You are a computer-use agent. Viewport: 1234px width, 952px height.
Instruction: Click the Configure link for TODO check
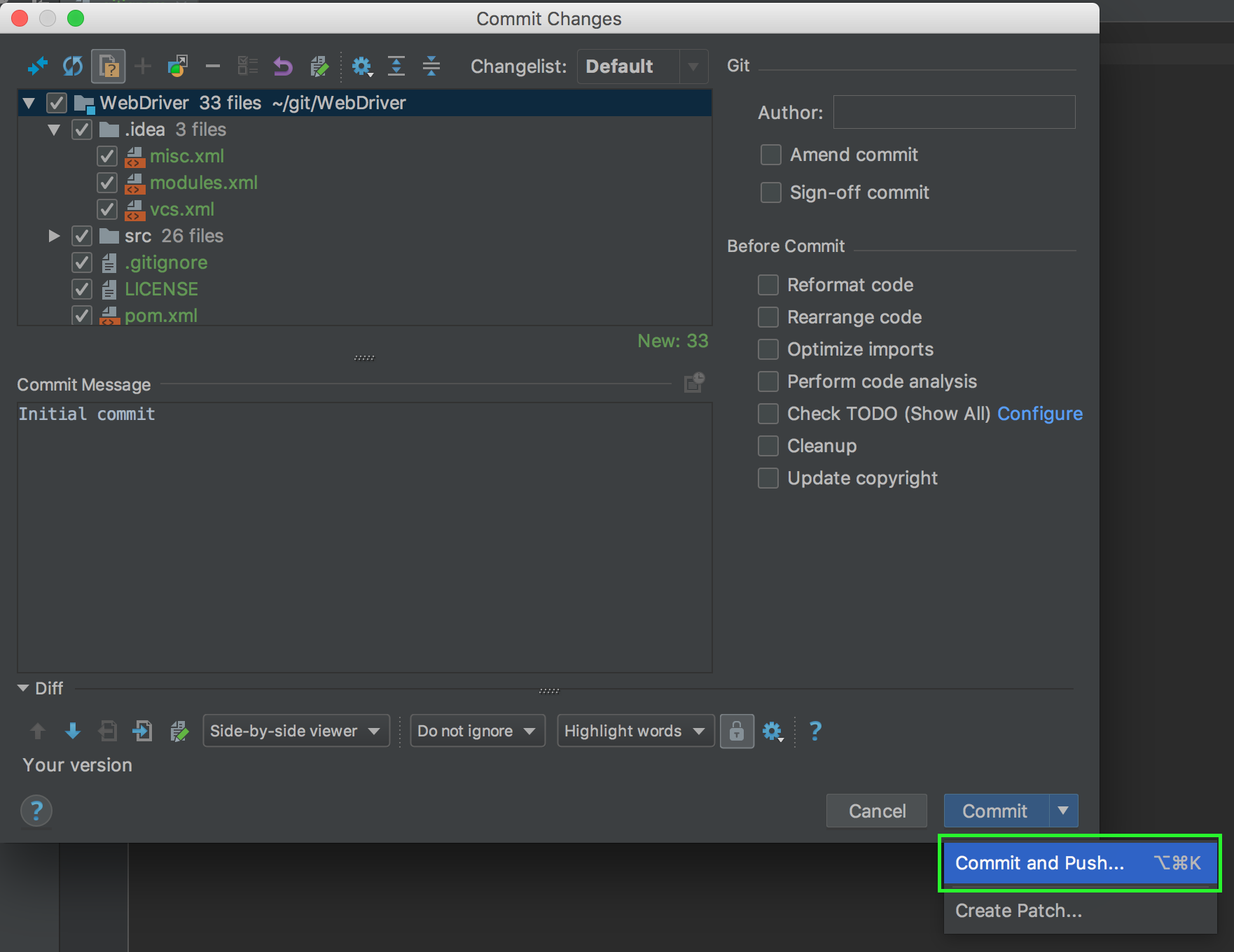[x=1039, y=414]
